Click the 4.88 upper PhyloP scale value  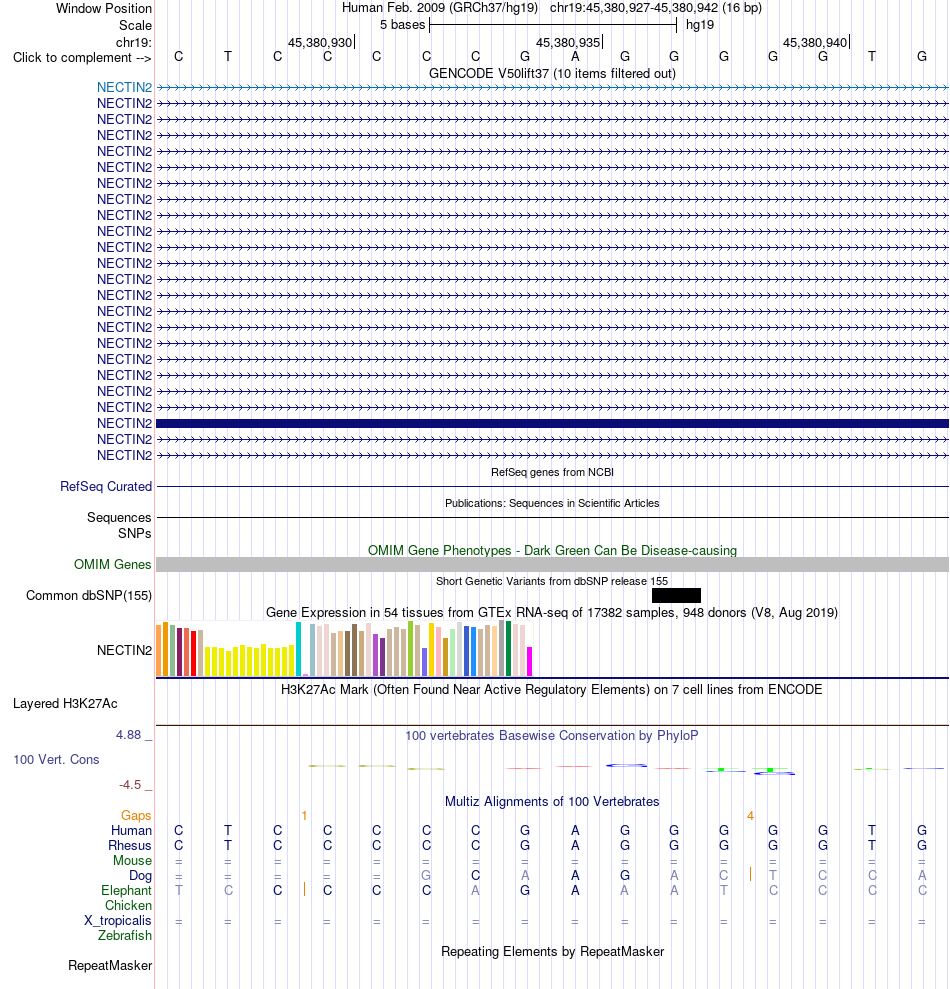click(x=129, y=734)
